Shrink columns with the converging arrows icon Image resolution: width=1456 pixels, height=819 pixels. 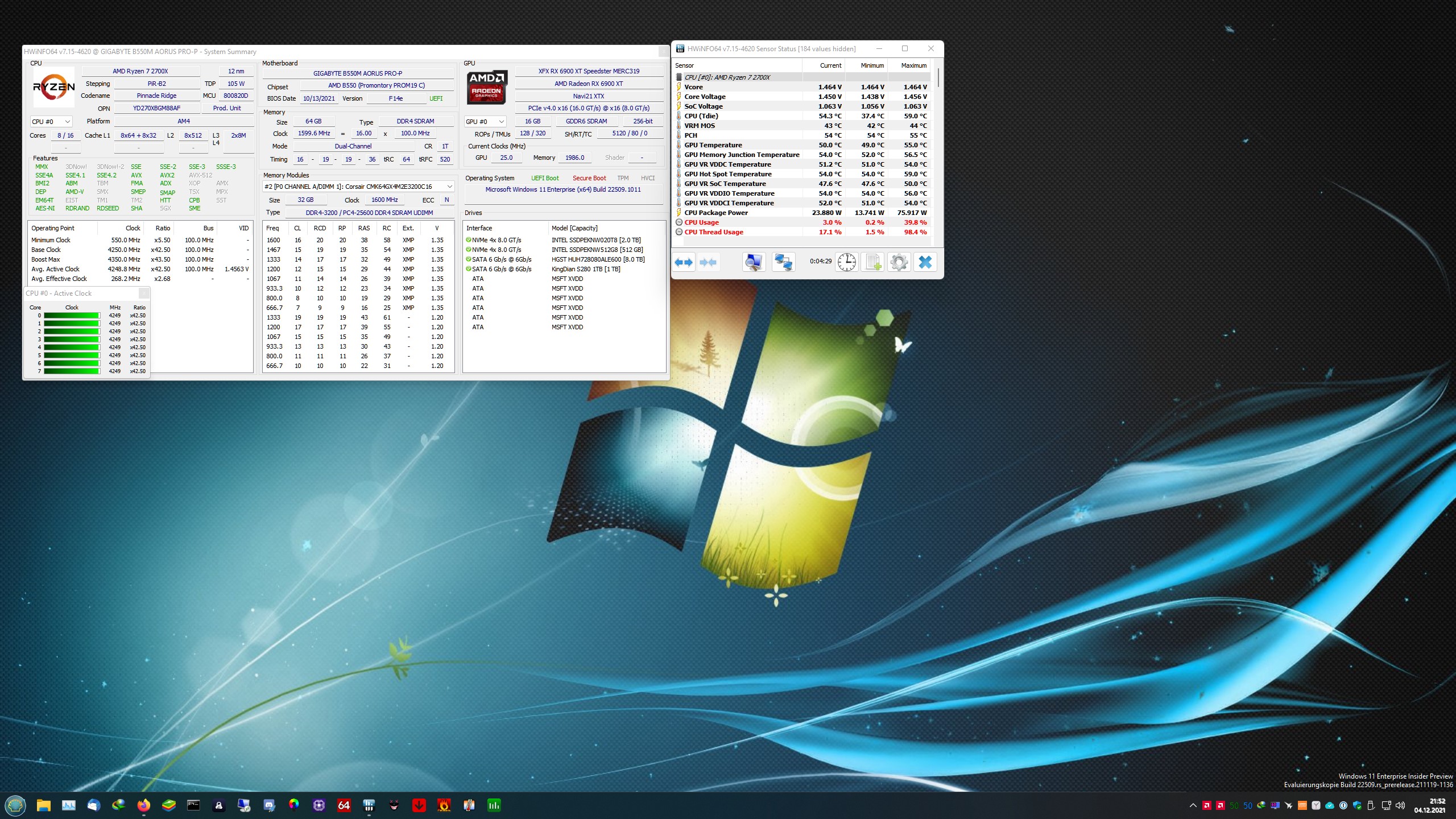(x=709, y=262)
